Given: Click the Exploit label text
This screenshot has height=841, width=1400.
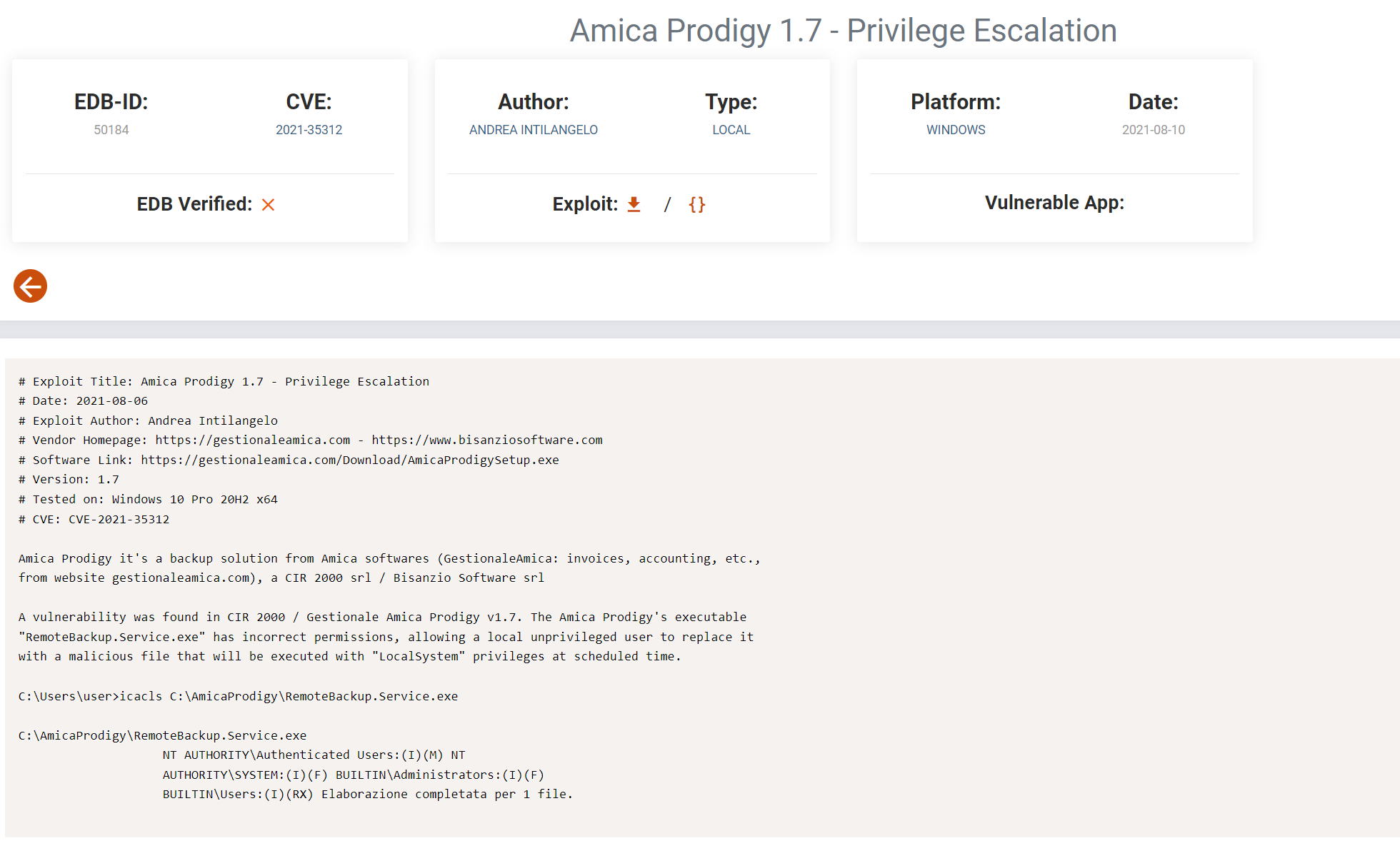Looking at the screenshot, I should coord(585,204).
